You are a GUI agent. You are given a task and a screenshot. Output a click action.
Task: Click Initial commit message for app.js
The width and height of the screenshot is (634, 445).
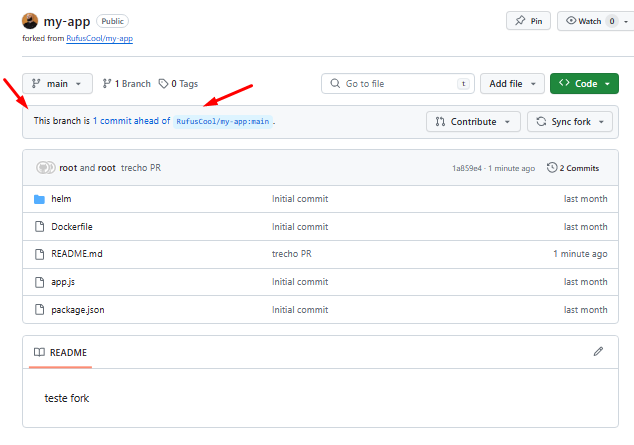[x=300, y=282]
